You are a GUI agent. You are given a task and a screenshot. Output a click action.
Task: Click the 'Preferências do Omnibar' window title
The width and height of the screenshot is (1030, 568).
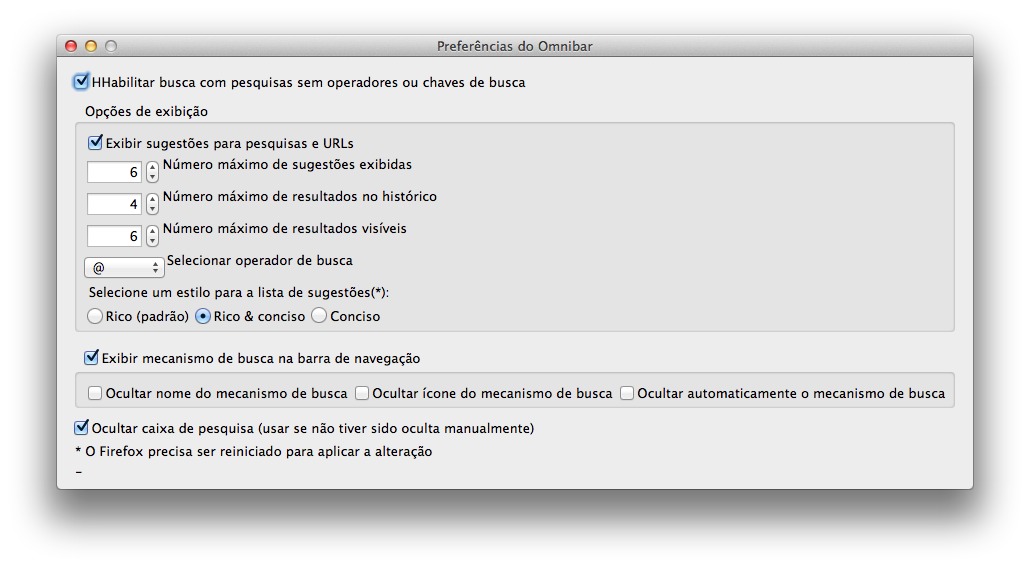pos(514,46)
